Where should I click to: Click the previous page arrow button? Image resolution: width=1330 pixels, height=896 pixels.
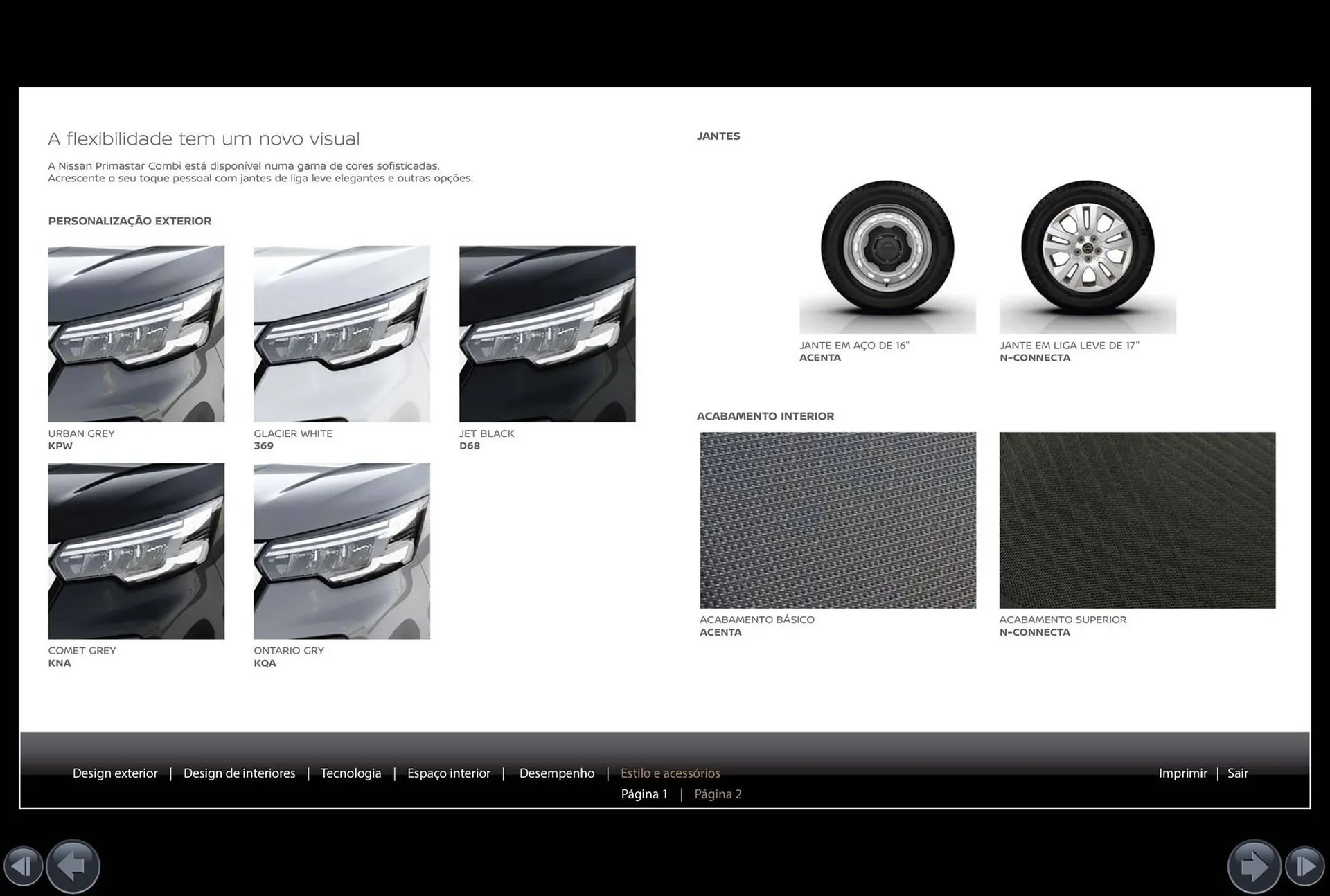(x=71, y=866)
